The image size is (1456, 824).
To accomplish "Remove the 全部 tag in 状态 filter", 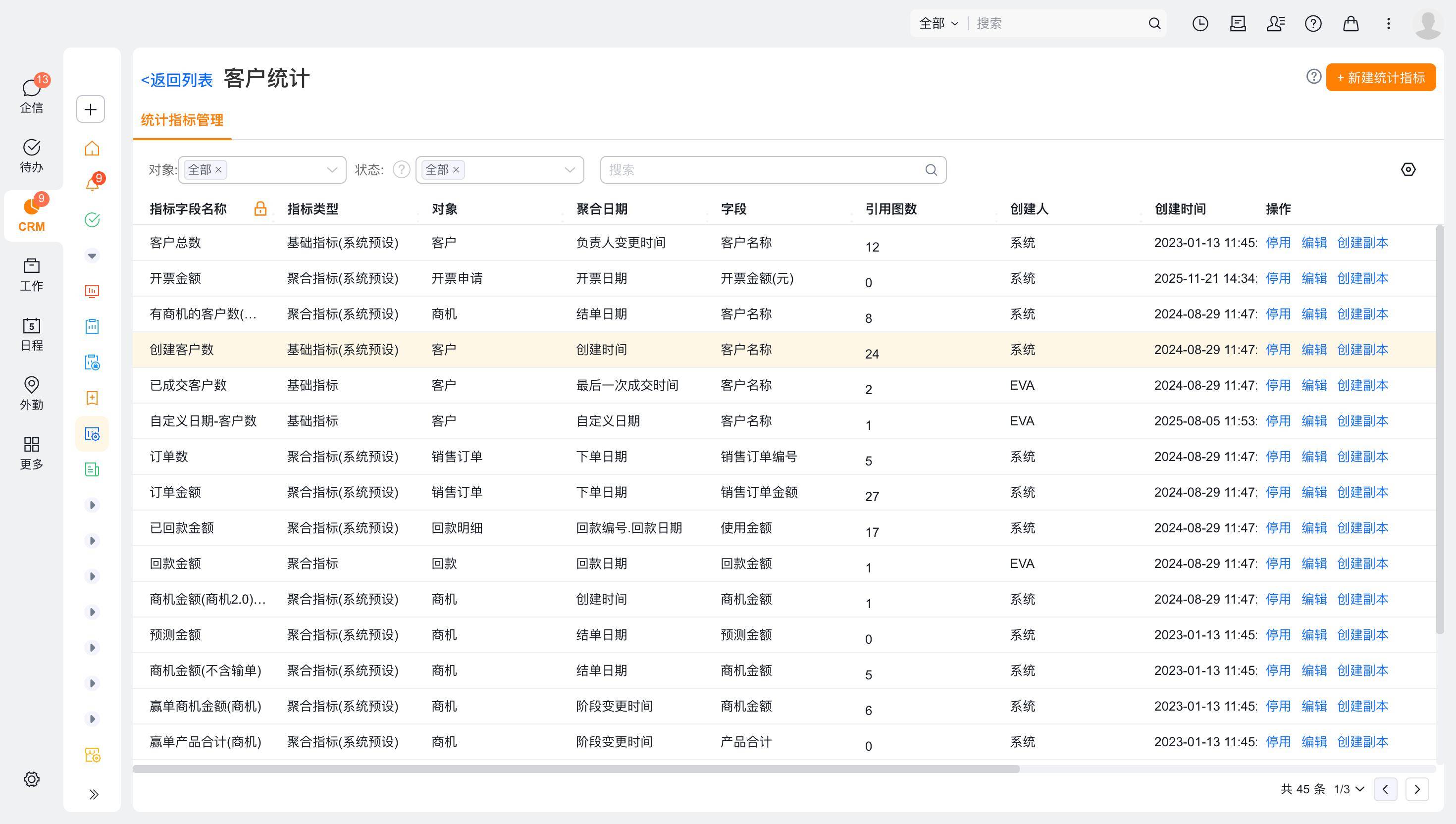I will 456,170.
